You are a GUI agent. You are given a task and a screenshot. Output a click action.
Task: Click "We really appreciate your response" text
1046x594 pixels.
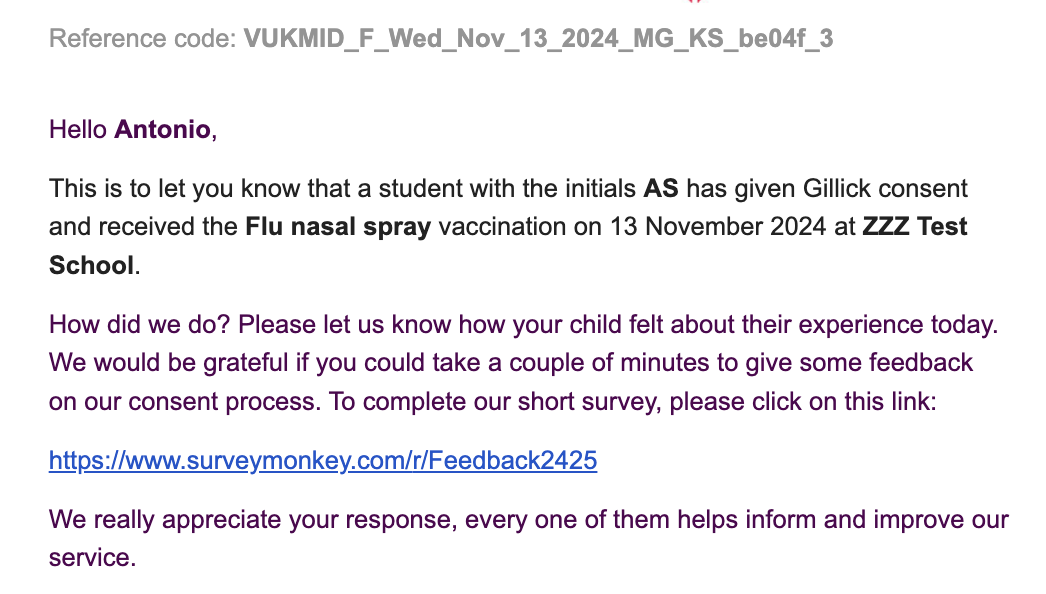coord(253,520)
